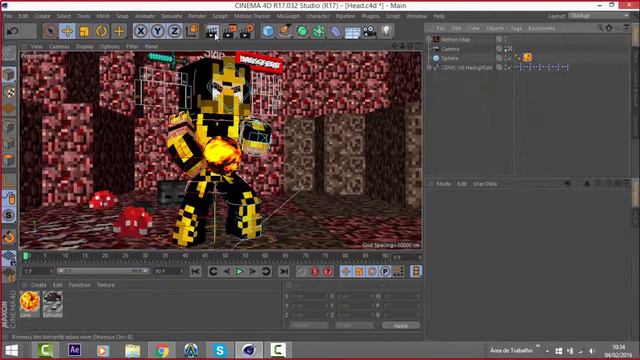640x360 pixels.
Task: Click Render to Picture Viewer icon
Action: point(229,31)
